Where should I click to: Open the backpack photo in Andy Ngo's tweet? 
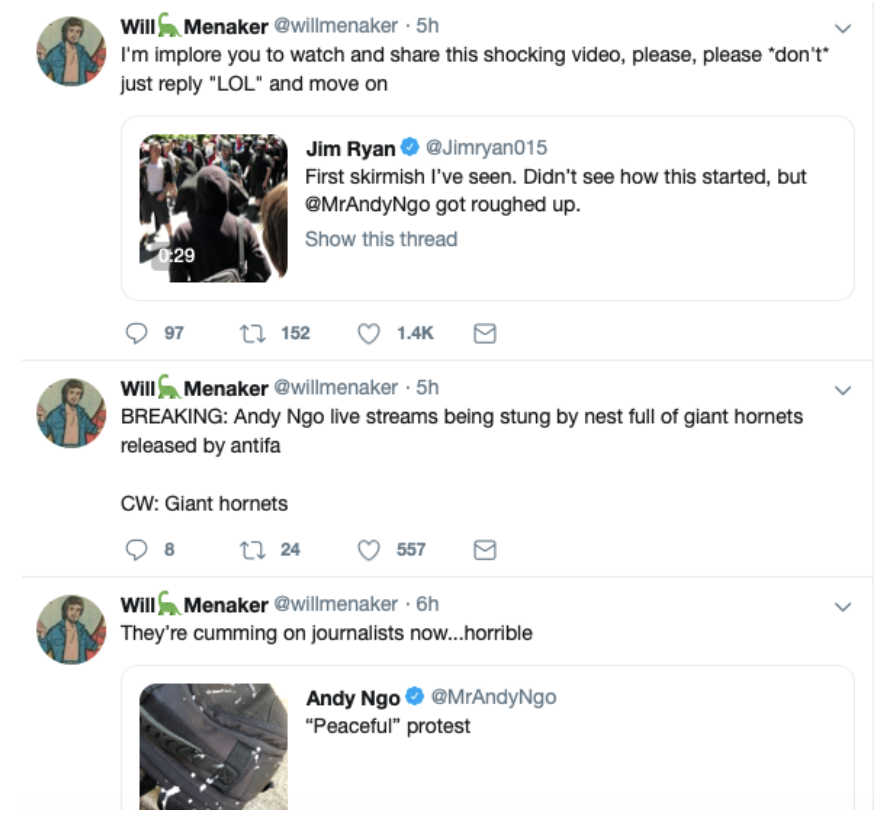click(x=213, y=746)
